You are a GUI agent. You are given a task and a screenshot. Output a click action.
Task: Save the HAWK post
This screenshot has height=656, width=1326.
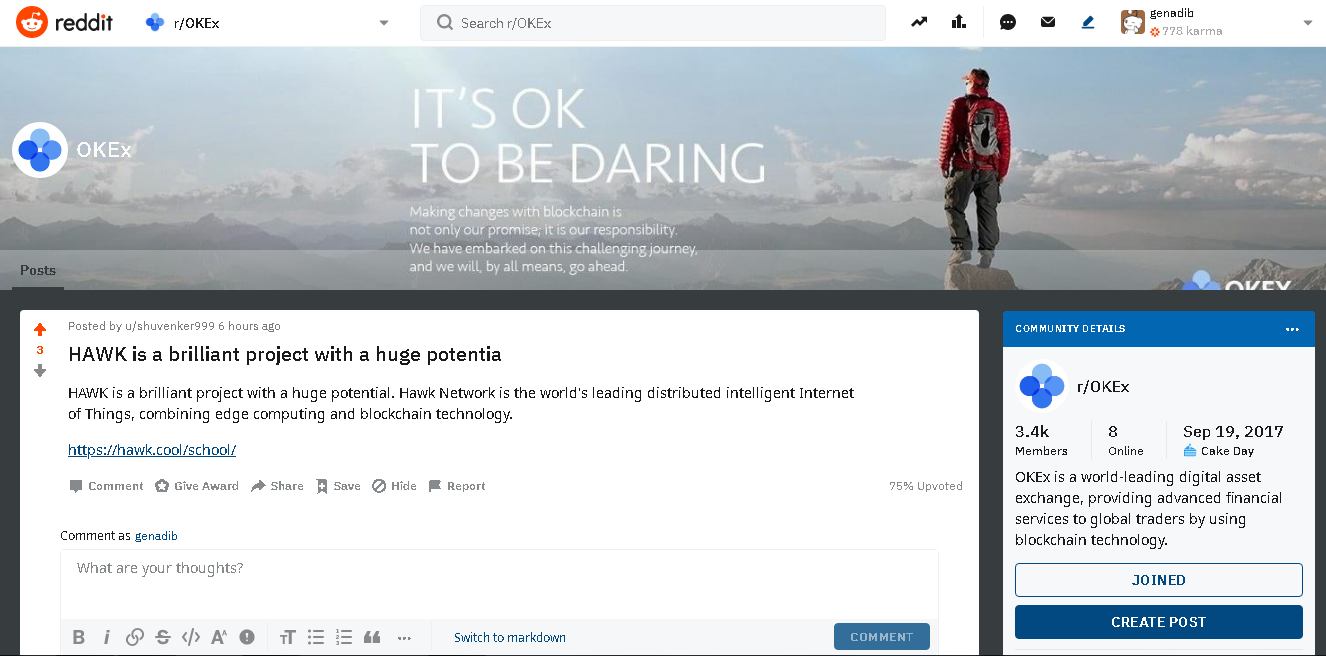pyautogui.click(x=338, y=486)
